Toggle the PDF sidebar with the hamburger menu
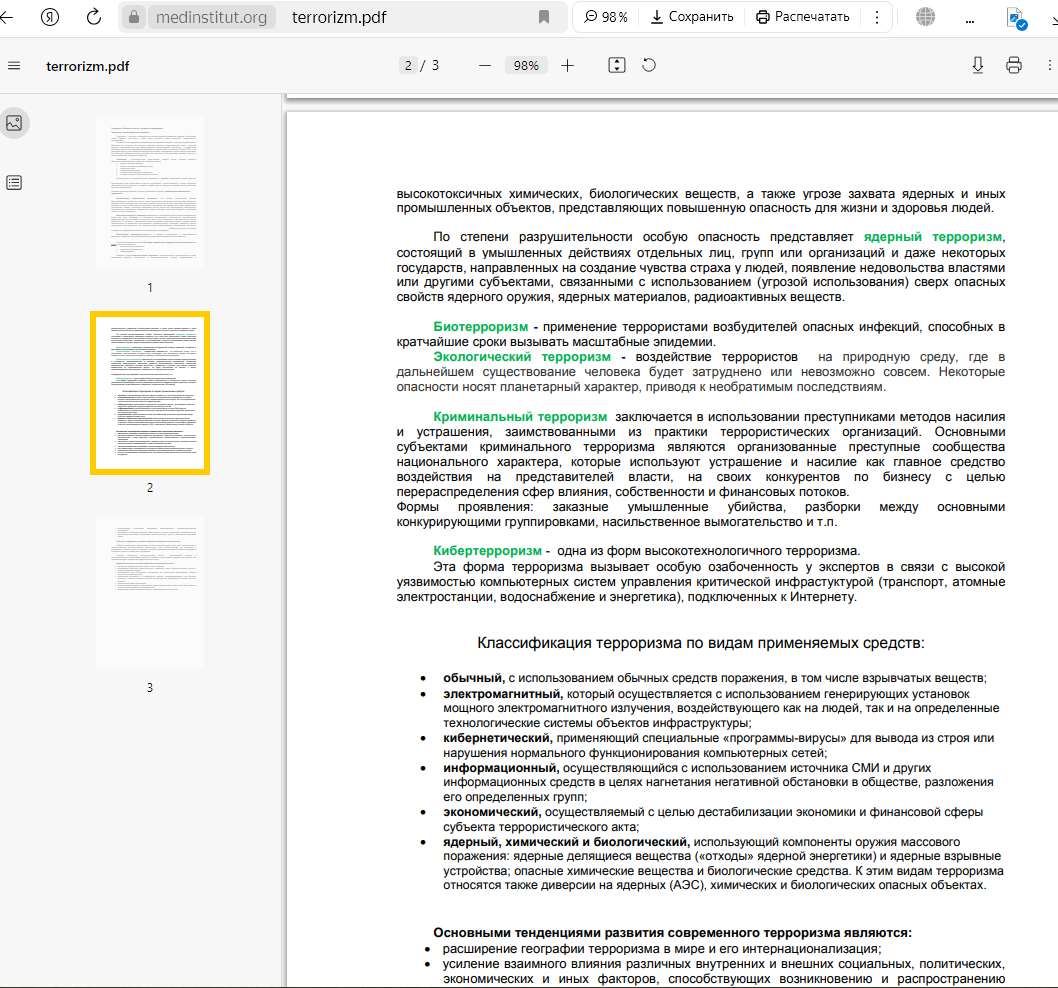1058x988 pixels. 14,66
